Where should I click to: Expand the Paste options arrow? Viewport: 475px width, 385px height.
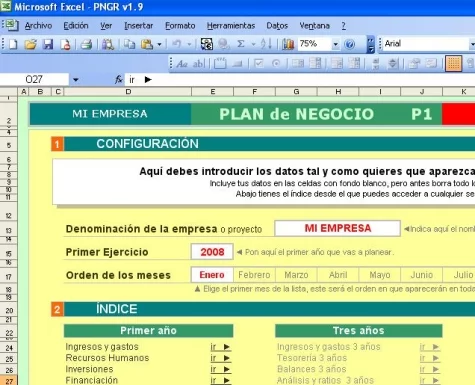click(x=159, y=44)
